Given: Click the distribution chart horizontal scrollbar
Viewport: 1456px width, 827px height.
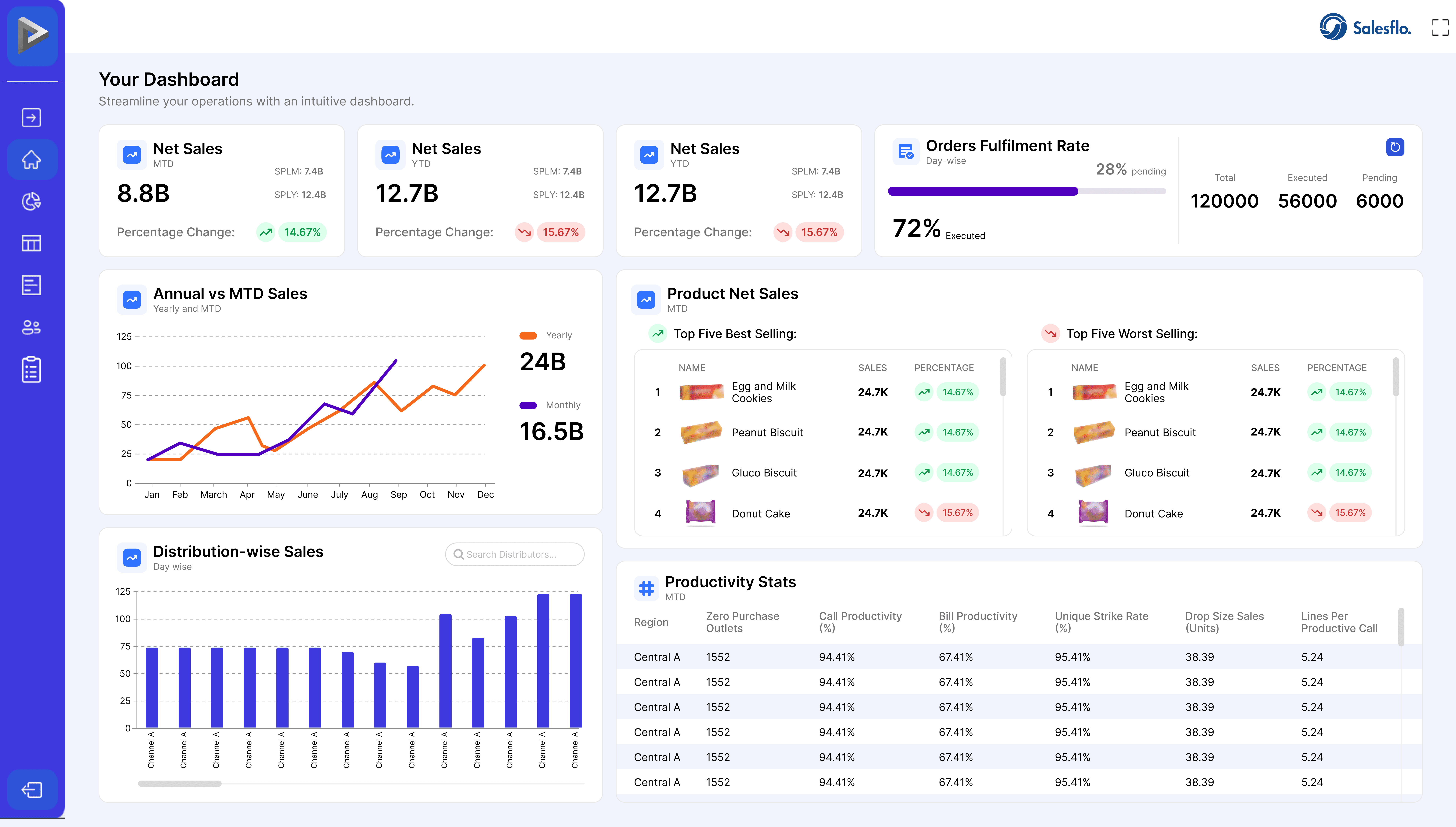Looking at the screenshot, I should pyautogui.click(x=180, y=783).
